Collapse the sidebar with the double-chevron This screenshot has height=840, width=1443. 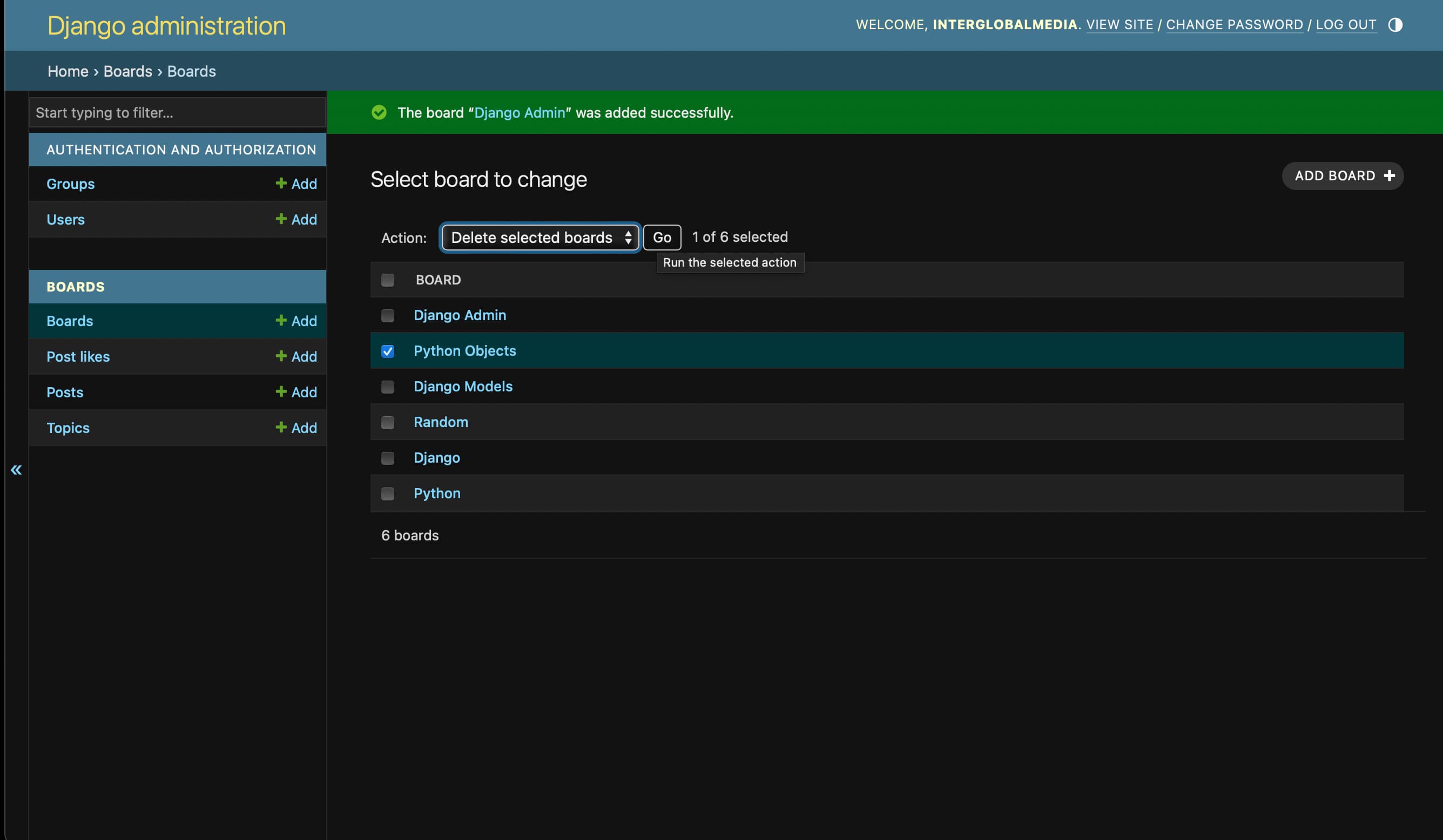pyautogui.click(x=16, y=470)
